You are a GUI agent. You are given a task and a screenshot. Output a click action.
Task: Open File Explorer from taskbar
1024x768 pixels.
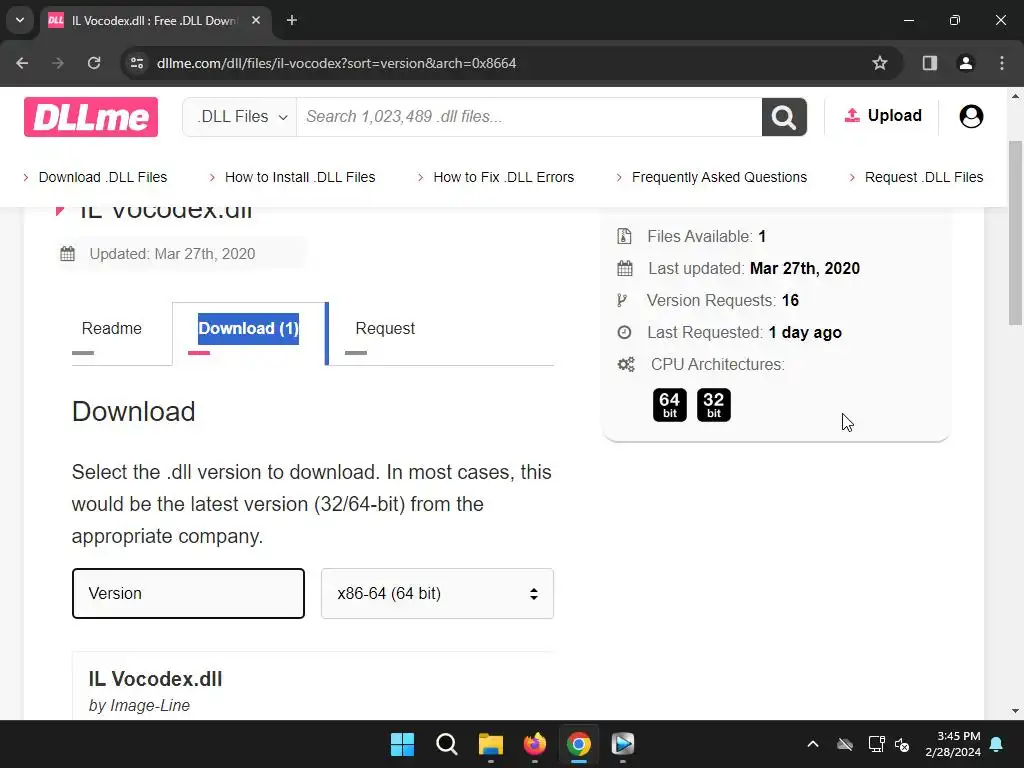490,744
